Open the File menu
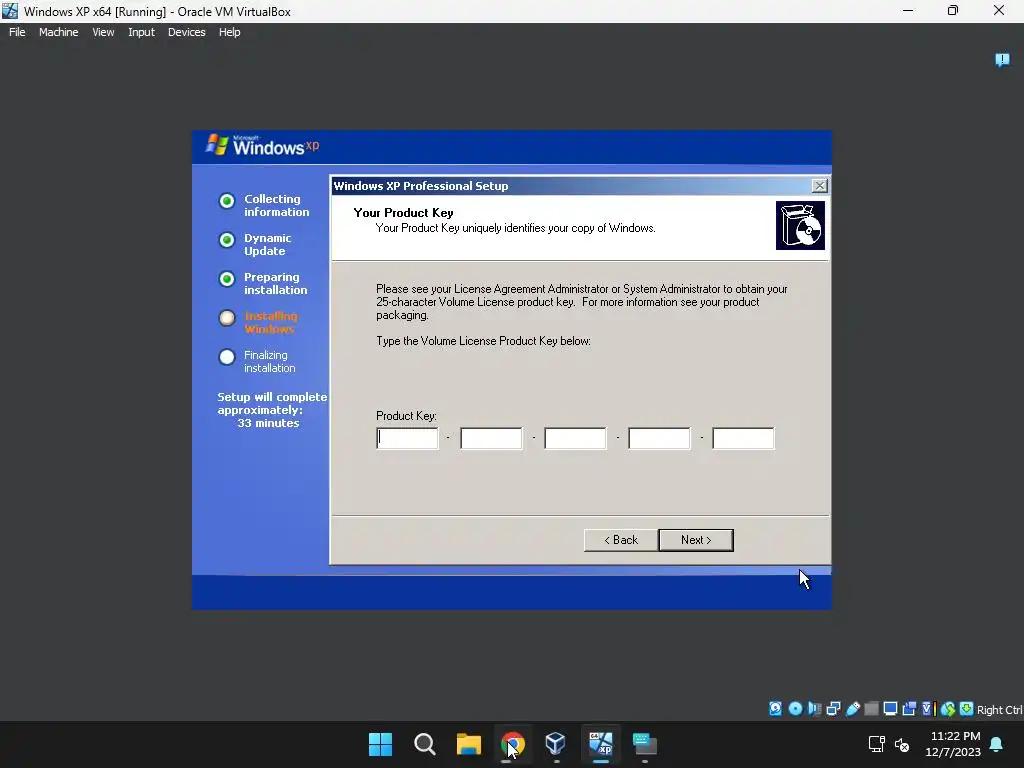 pyautogui.click(x=17, y=32)
